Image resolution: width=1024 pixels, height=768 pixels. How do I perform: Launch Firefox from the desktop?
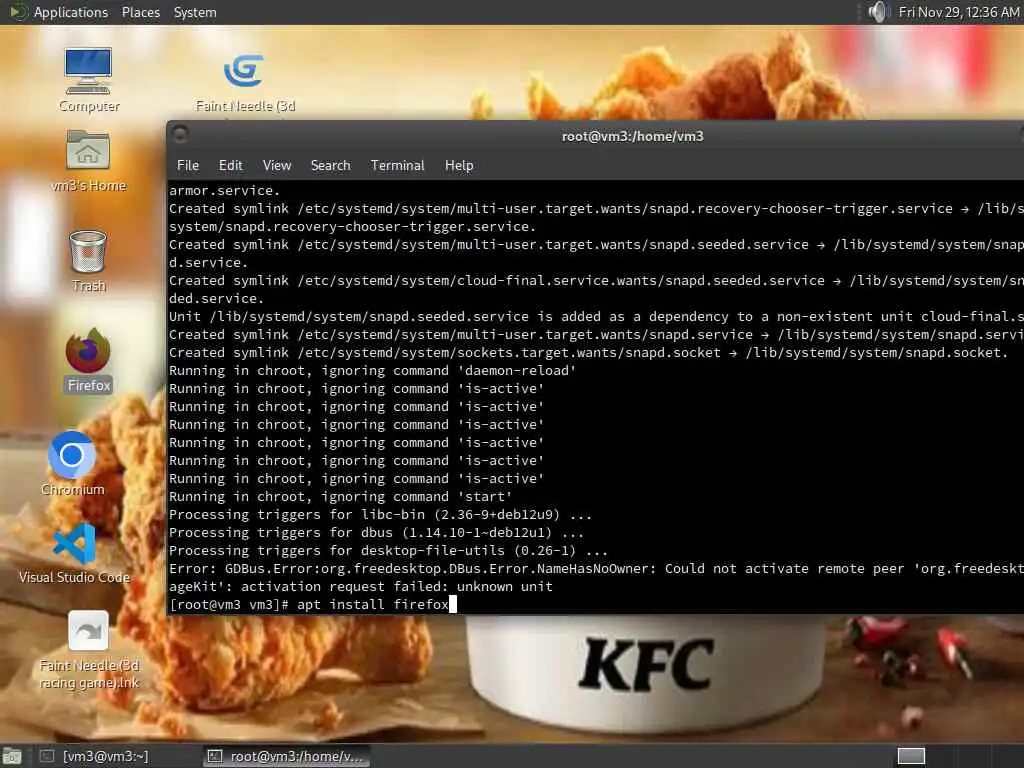click(x=88, y=360)
